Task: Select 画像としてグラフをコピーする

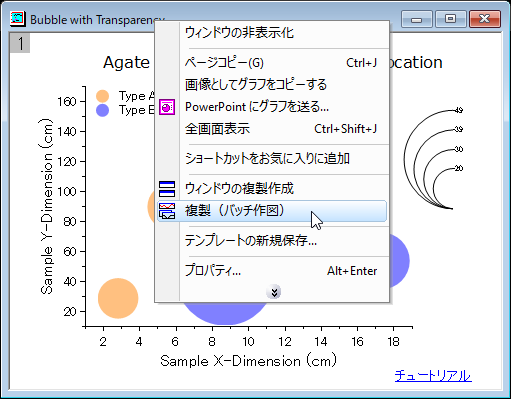Action: click(x=273, y=85)
